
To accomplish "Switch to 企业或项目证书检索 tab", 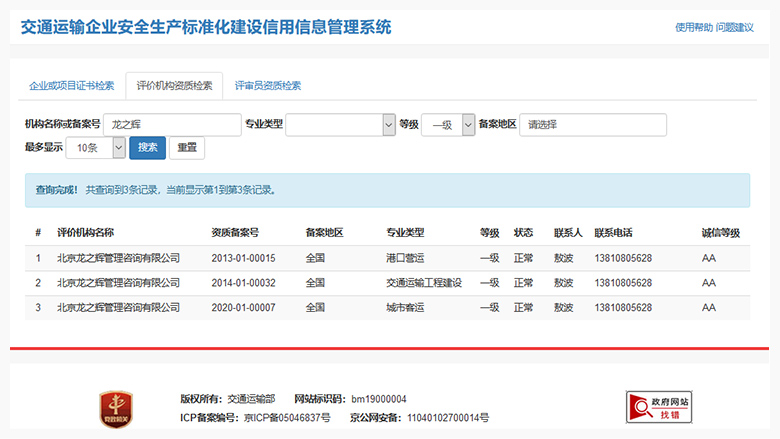I will (72, 86).
